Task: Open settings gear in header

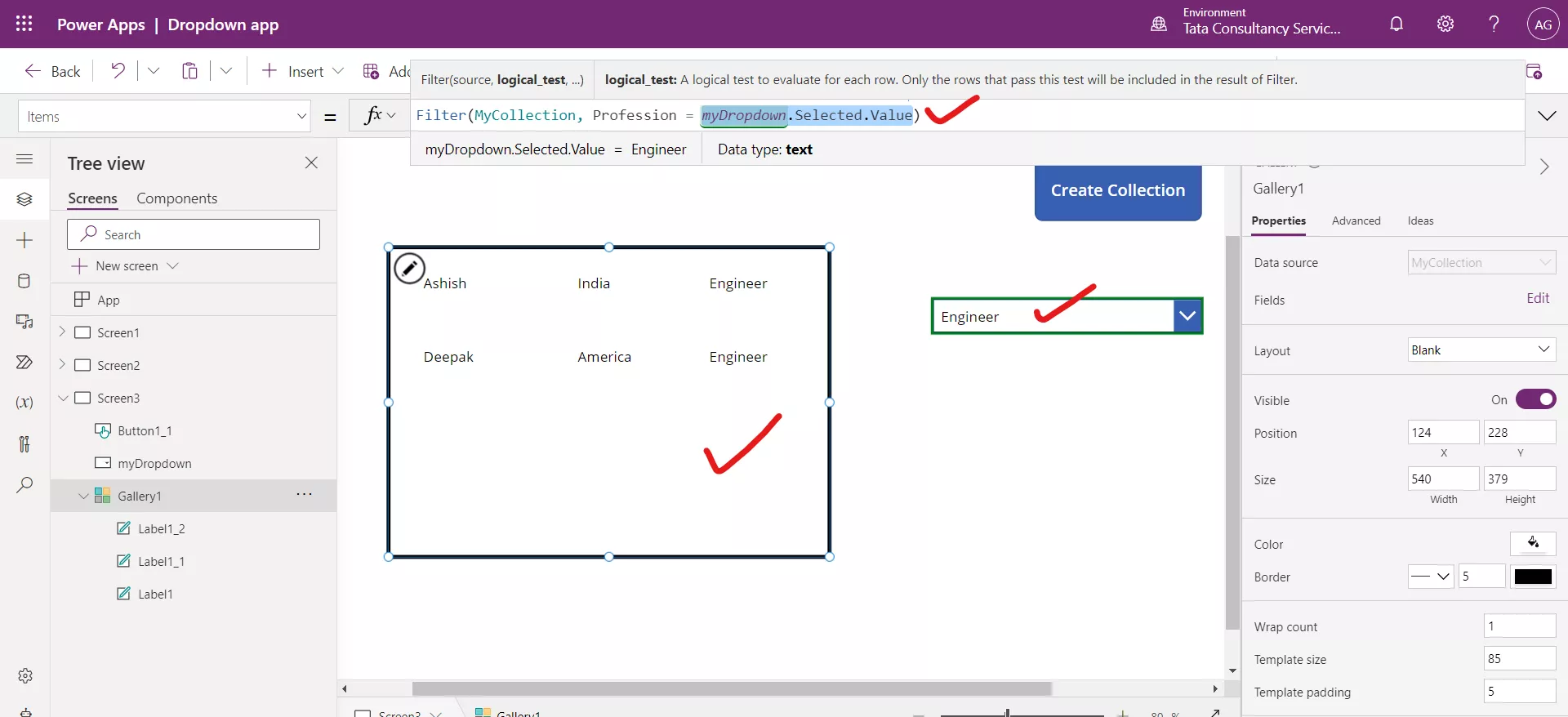Action: click(1445, 24)
